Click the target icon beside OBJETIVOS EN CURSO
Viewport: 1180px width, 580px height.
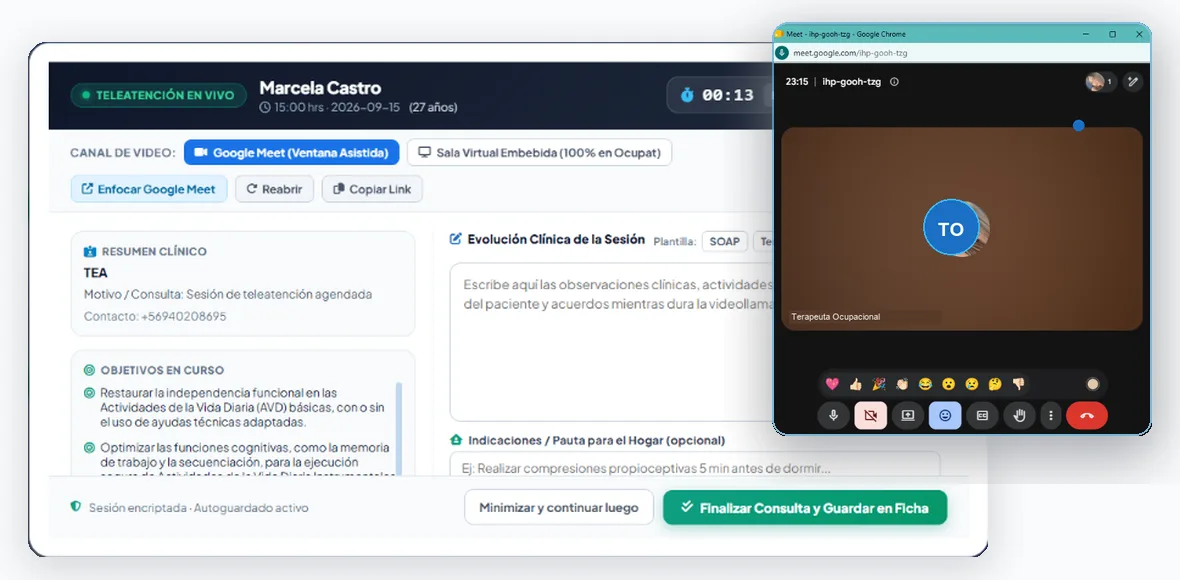[90, 370]
